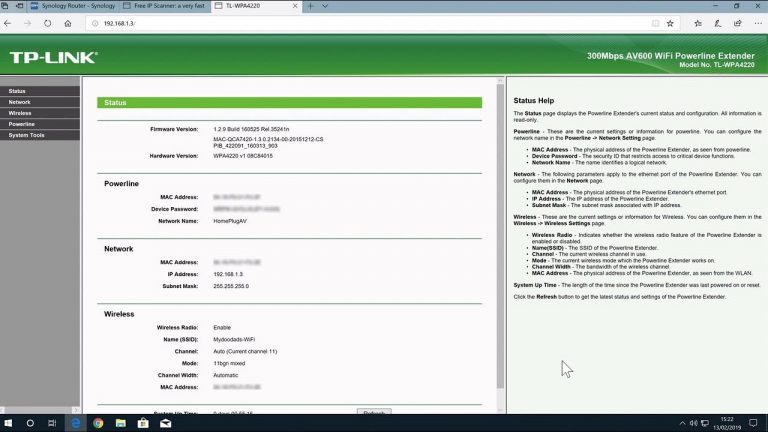Close the TL-WPA4220 tab
The width and height of the screenshot is (768, 432).
tap(295, 6)
